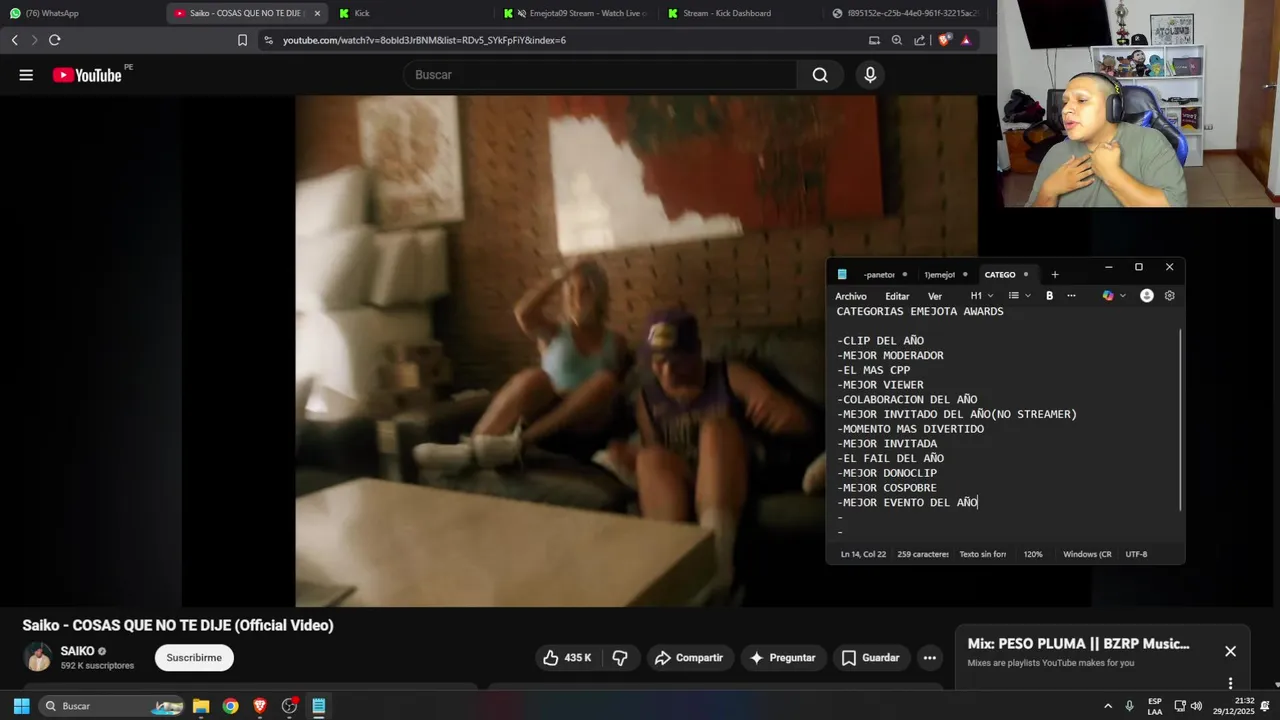
Task: Add a new Notepad tab
Action: point(1054,274)
